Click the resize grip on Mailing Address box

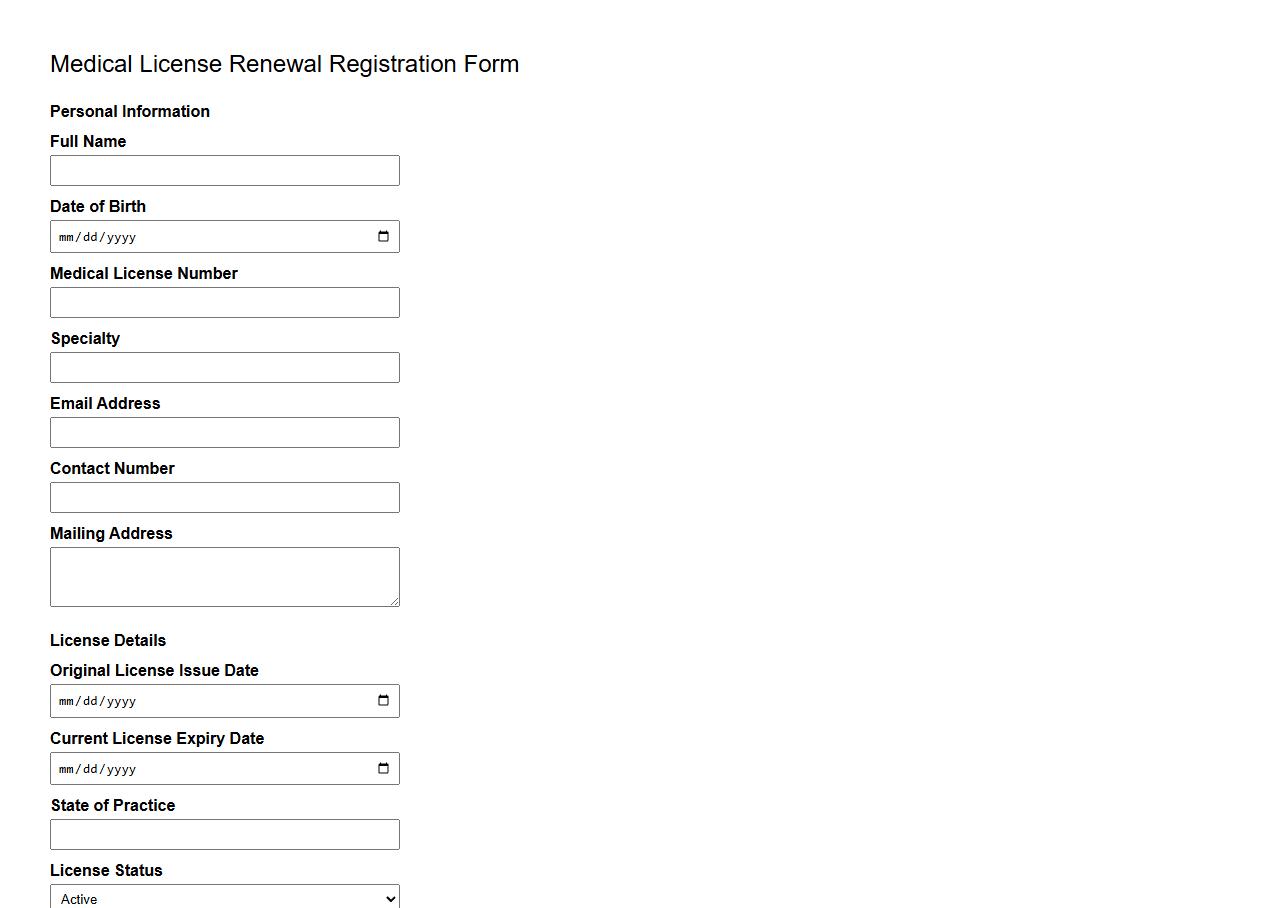pyautogui.click(x=396, y=602)
